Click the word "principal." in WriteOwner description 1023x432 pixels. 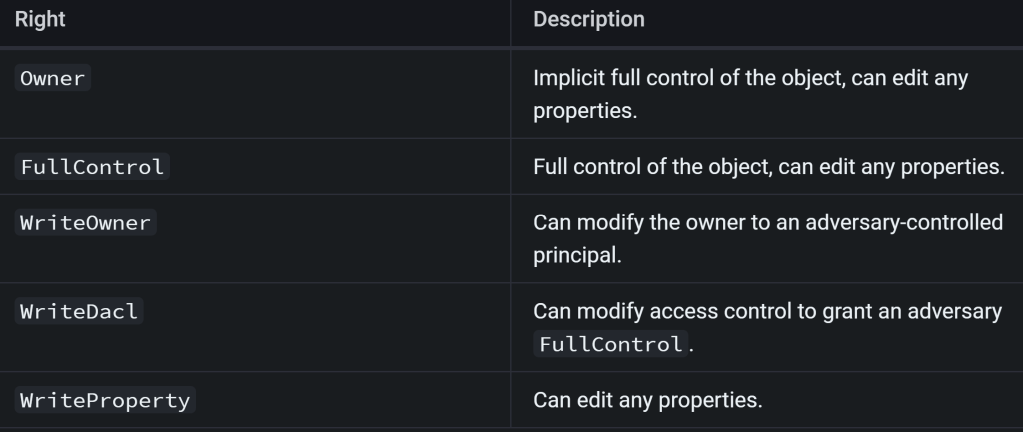[x=577, y=255]
